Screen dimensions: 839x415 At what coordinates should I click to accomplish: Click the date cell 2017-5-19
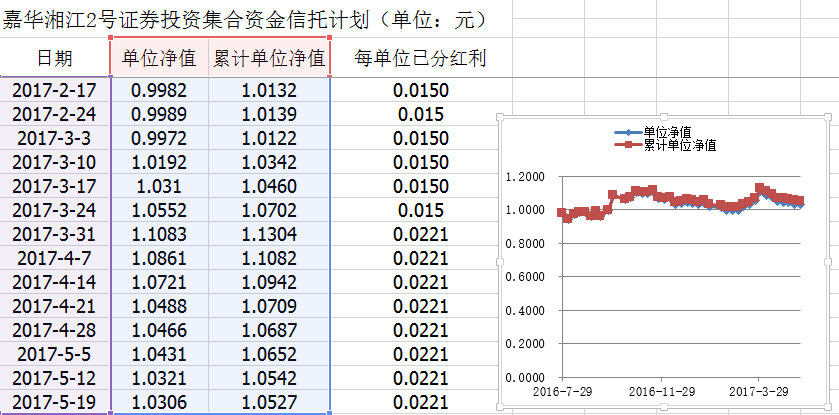(x=54, y=402)
